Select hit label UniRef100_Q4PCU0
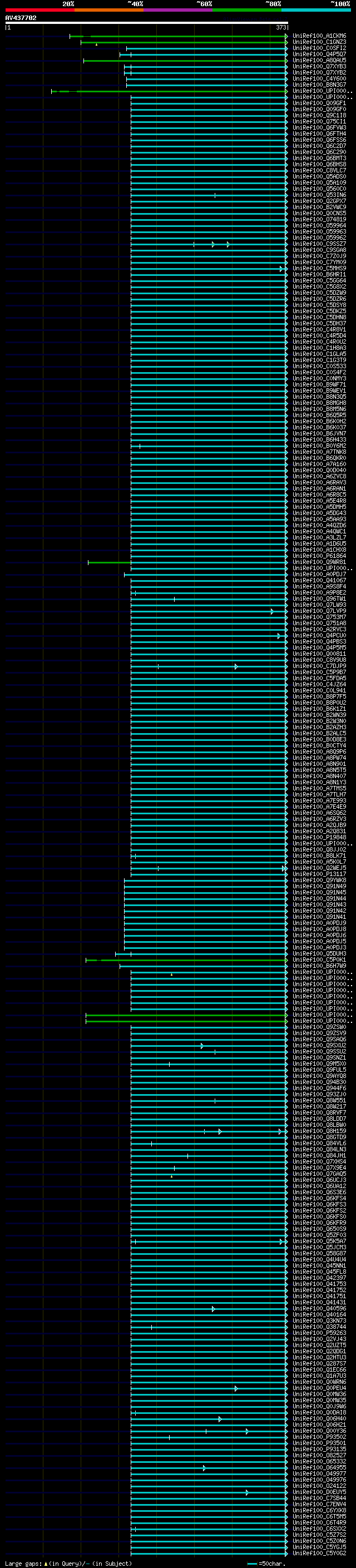 (x=319, y=635)
